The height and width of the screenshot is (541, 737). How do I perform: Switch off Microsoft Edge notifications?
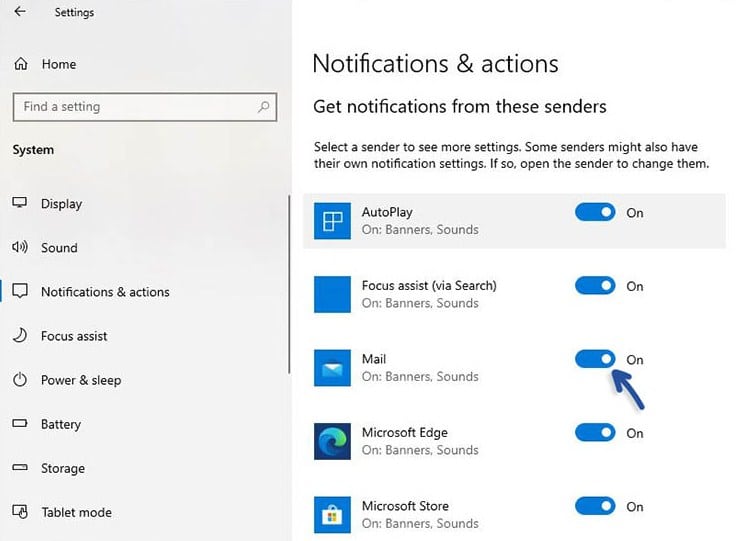tap(595, 432)
